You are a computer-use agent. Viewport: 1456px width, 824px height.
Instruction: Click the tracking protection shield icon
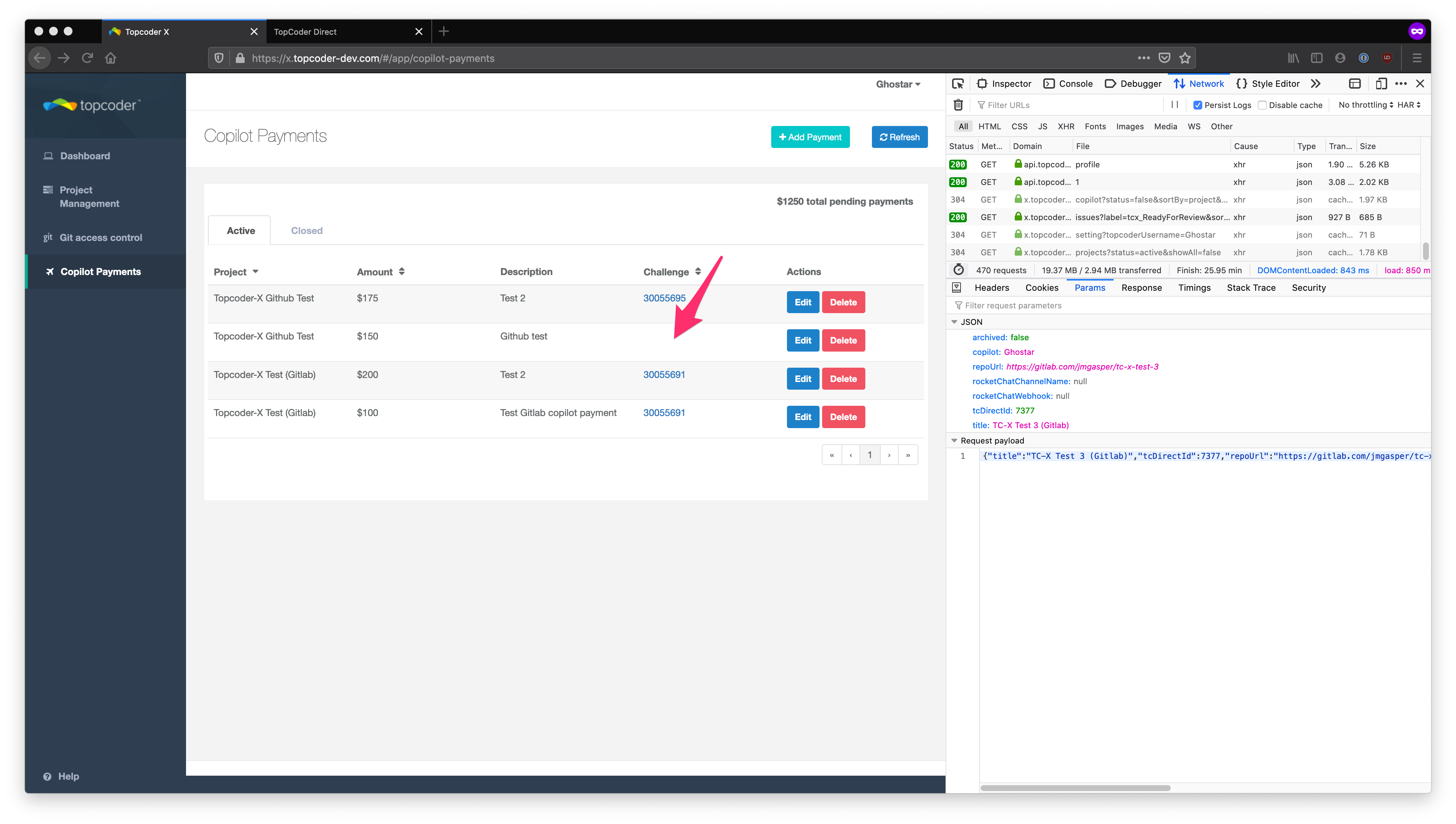(x=220, y=58)
